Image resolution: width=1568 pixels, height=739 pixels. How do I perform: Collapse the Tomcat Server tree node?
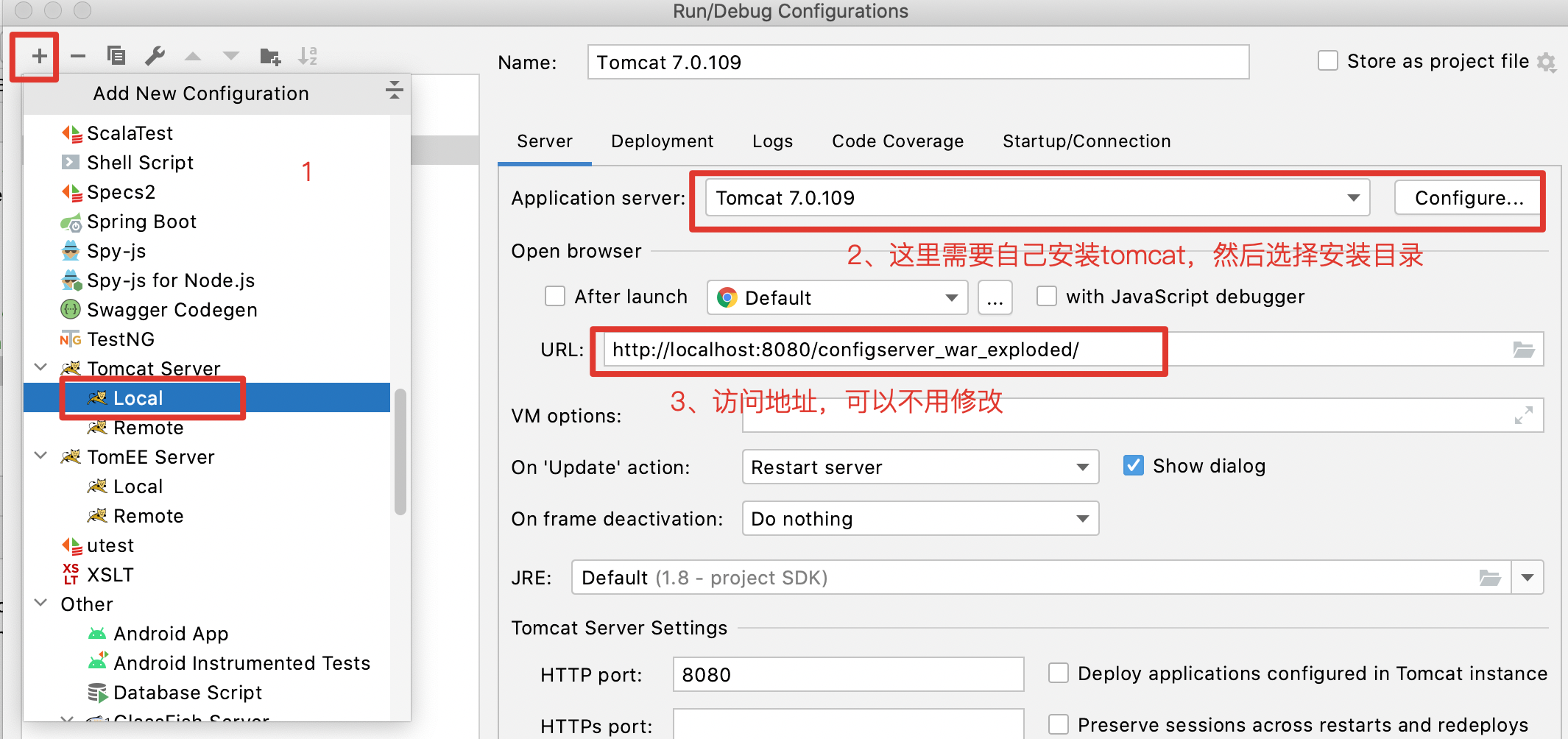pos(41,367)
